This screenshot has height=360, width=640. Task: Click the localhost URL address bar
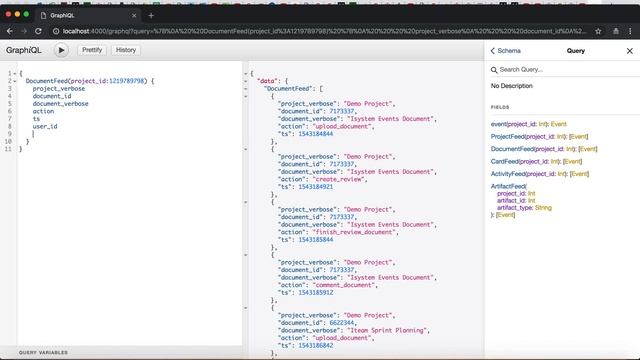click(324, 31)
